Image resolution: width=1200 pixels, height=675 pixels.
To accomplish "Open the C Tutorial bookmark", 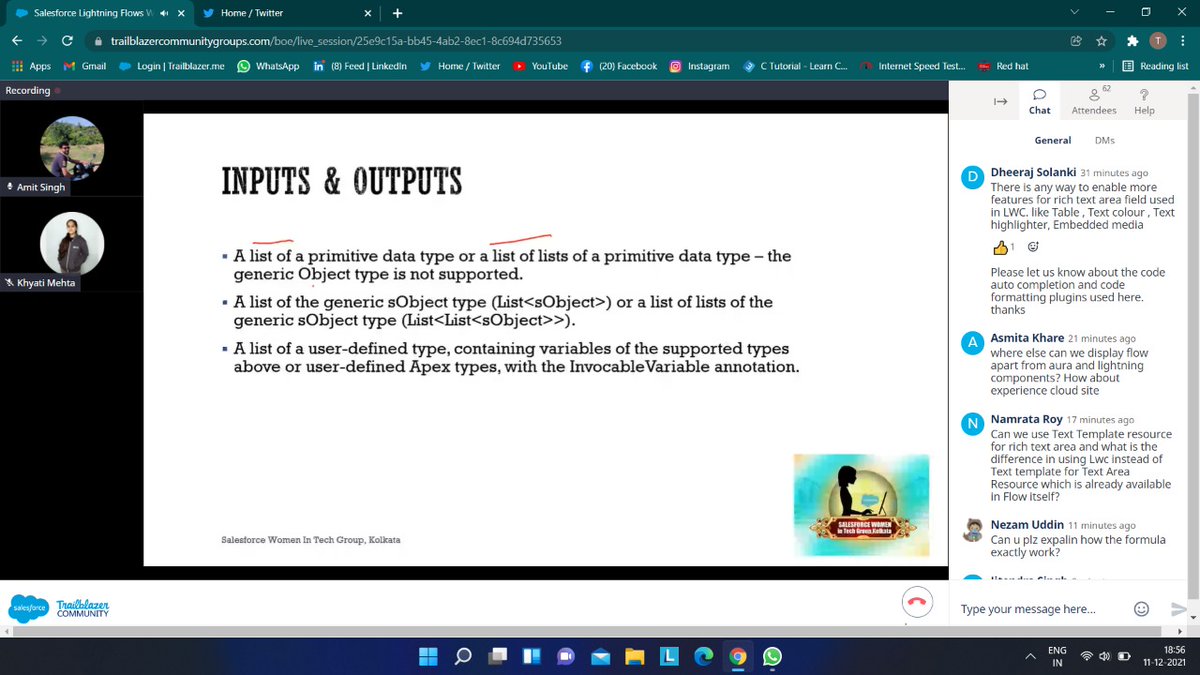I will click(x=795, y=66).
